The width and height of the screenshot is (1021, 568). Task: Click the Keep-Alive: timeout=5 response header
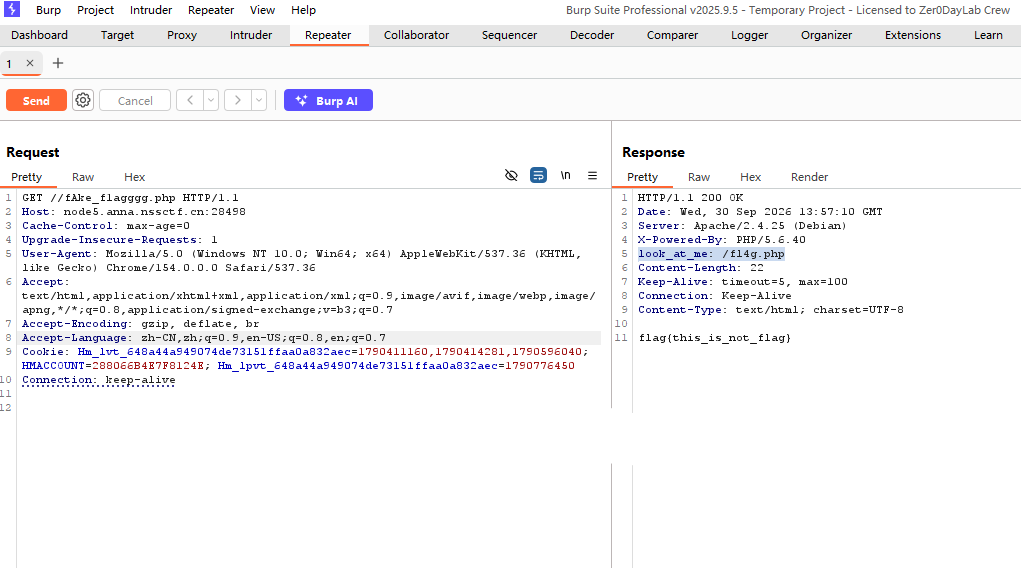742,281
